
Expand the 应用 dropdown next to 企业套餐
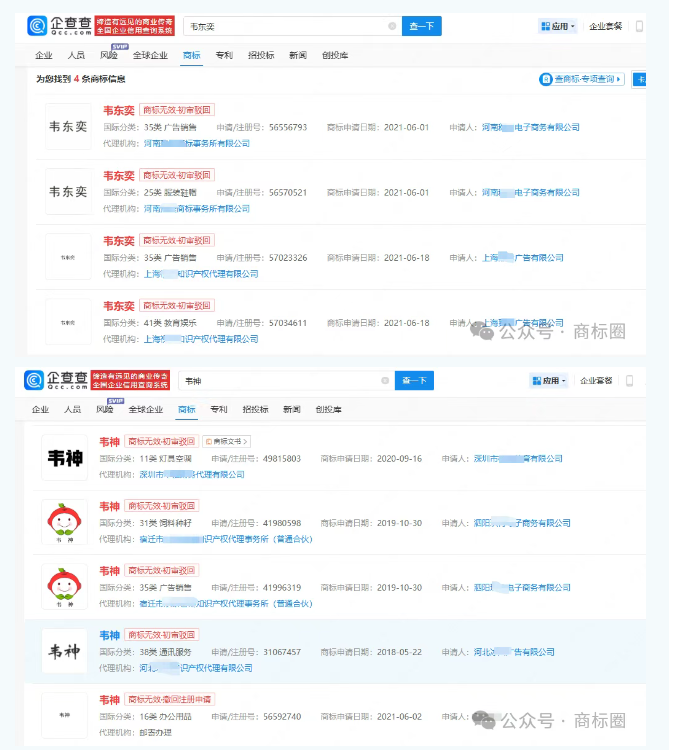[558, 26]
